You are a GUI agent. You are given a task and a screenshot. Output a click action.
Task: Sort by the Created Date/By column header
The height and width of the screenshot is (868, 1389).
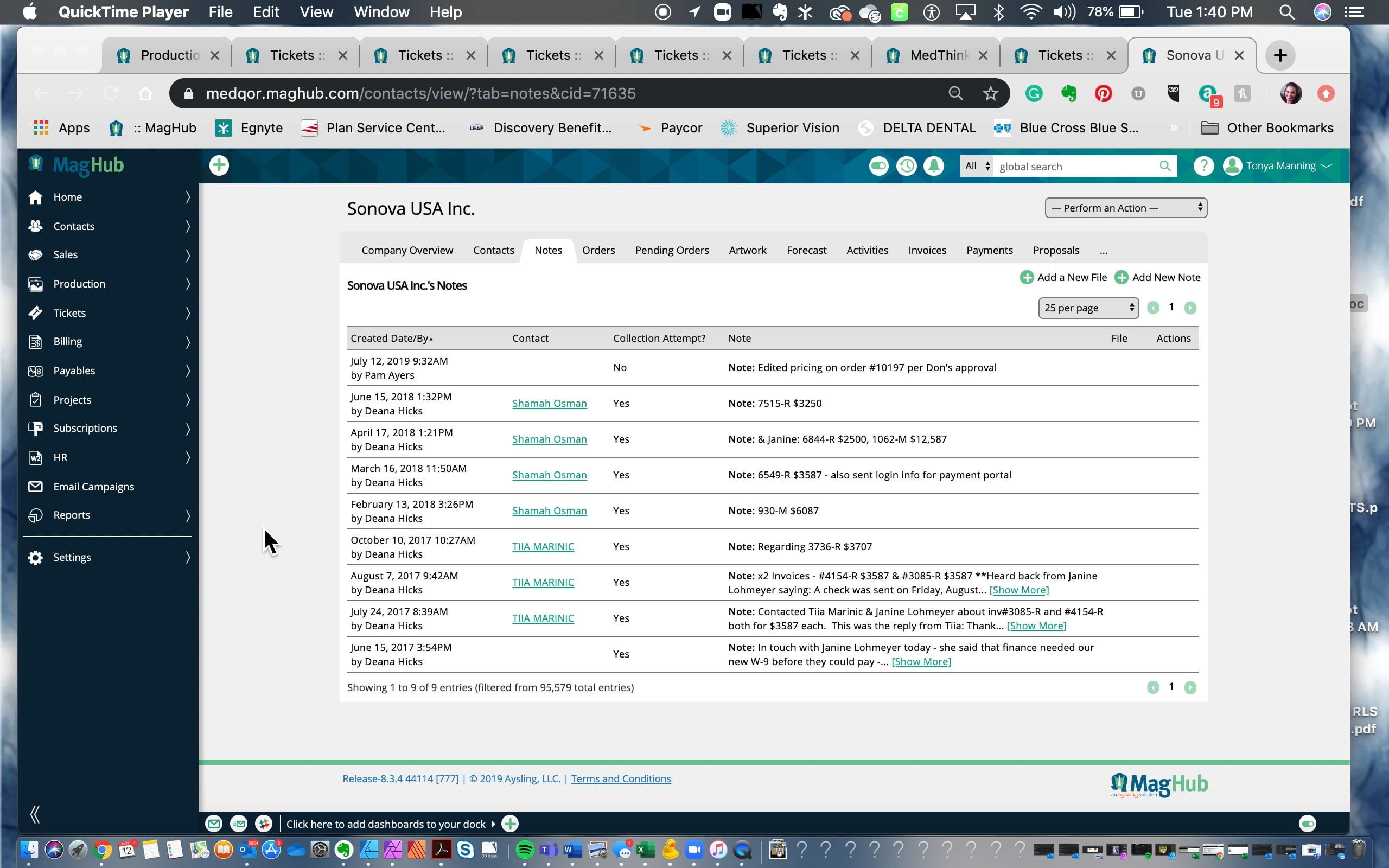pos(391,338)
